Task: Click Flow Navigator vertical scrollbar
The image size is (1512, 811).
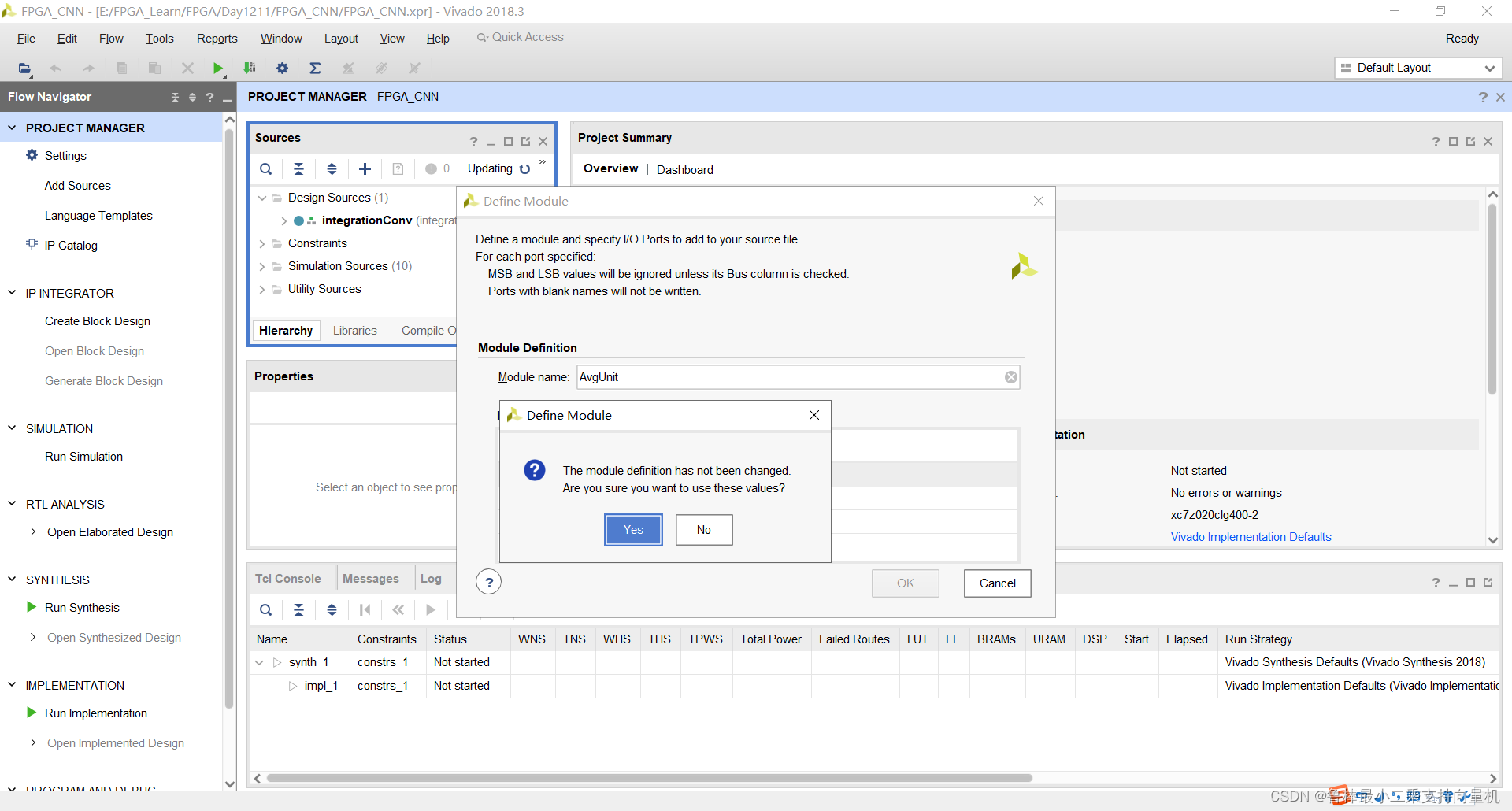Action: pos(229,417)
